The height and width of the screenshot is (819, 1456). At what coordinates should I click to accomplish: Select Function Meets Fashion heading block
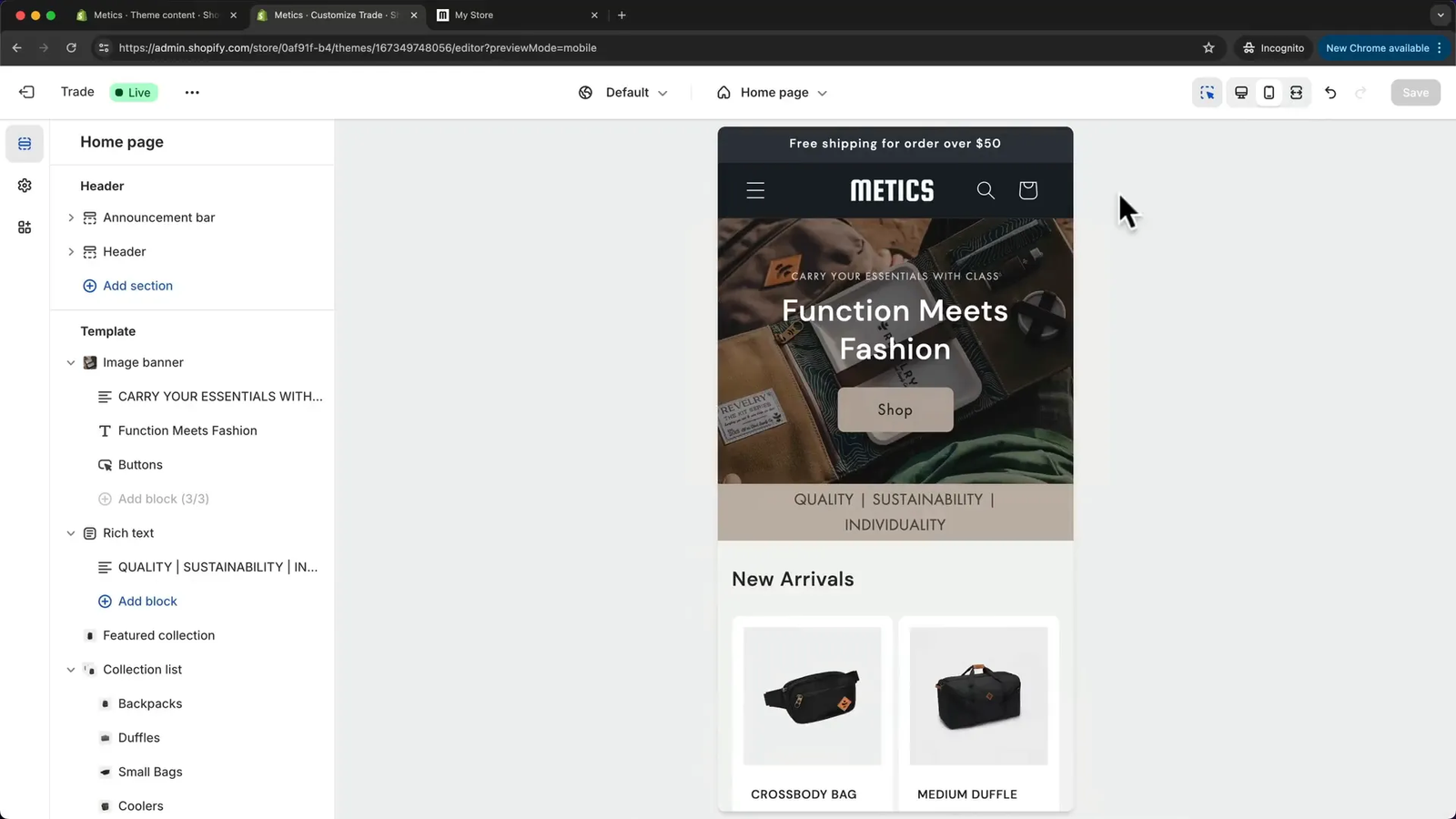click(x=187, y=430)
